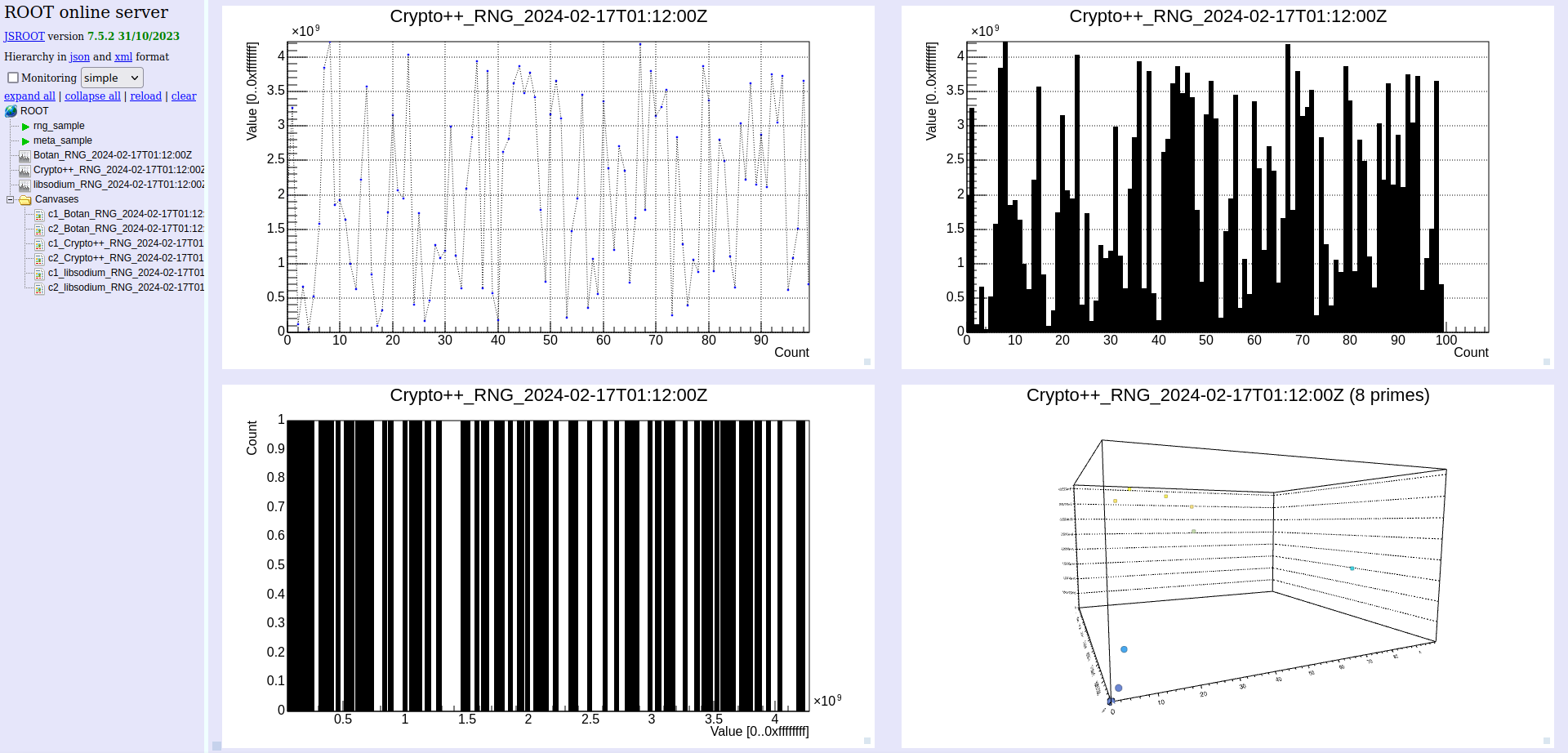Viewport: 1568px width, 753px height.
Task: Click the green arrow icon beside meta_sample
Action: [25, 141]
